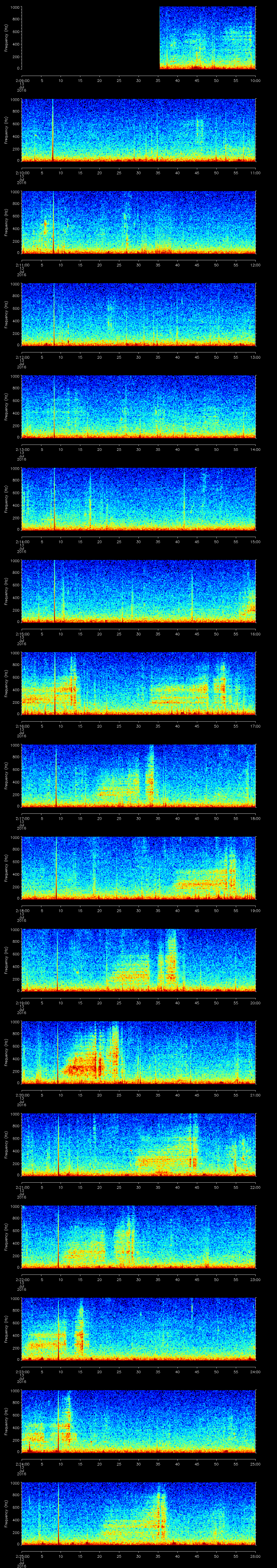Screen dimensions: 277x1568
Task: Click the Frequency (Hz) axis label of the 2:24:00 plot
Action: pos(6,1421)
